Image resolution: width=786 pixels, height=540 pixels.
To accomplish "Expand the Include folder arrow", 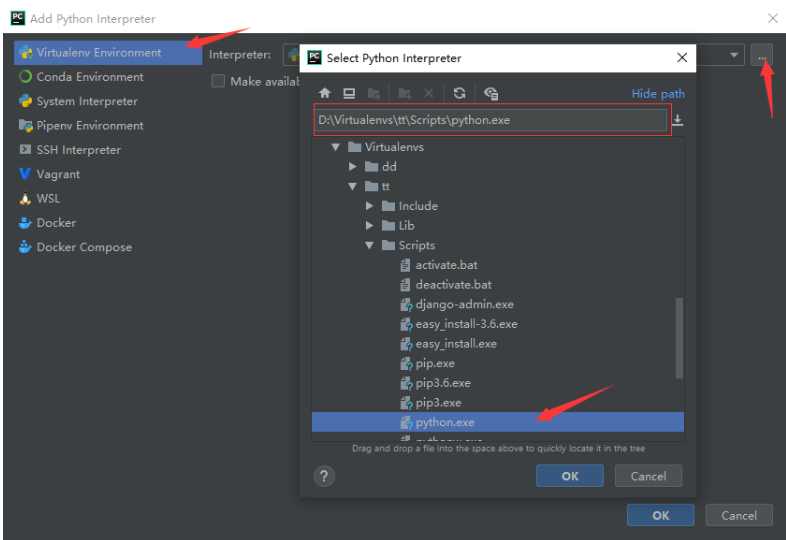I will [x=369, y=206].
